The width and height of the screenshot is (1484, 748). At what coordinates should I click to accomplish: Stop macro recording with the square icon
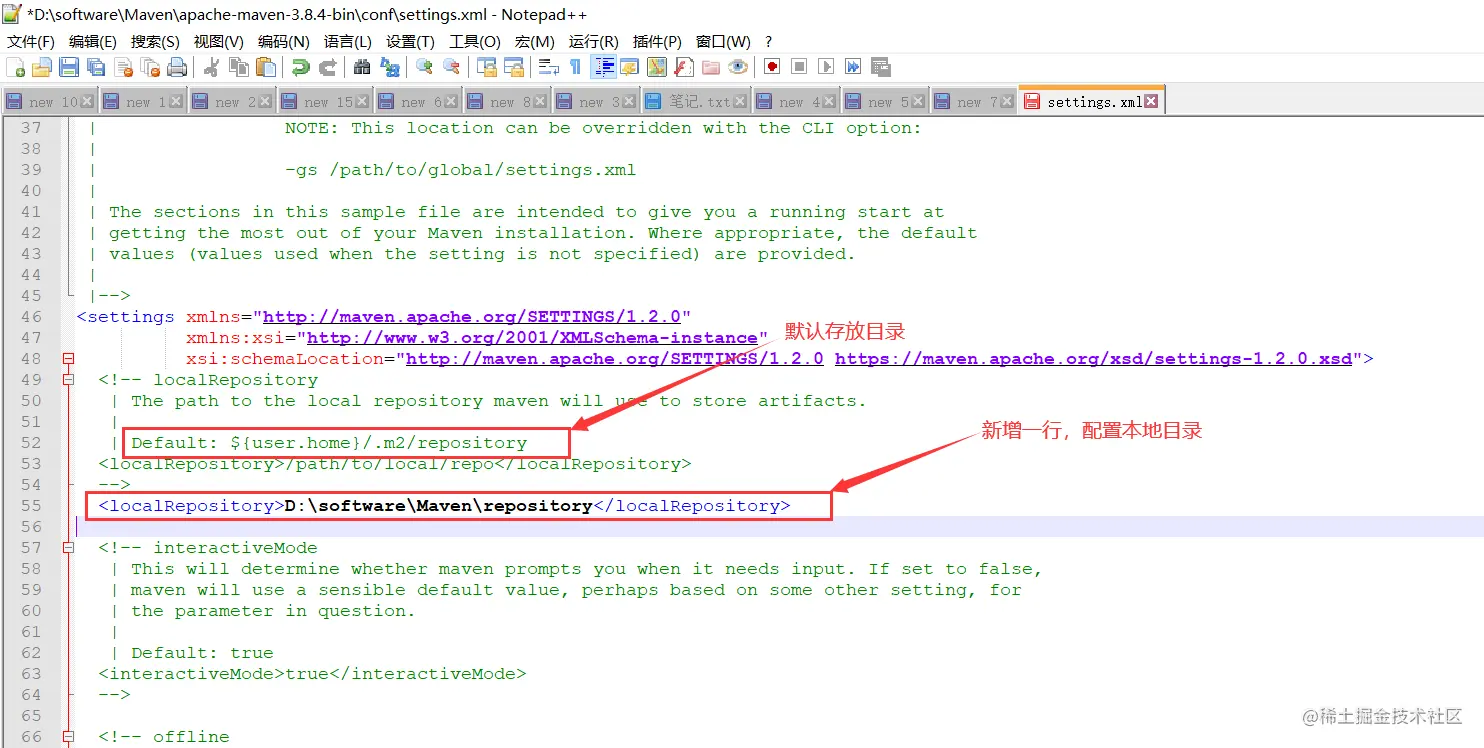click(799, 67)
